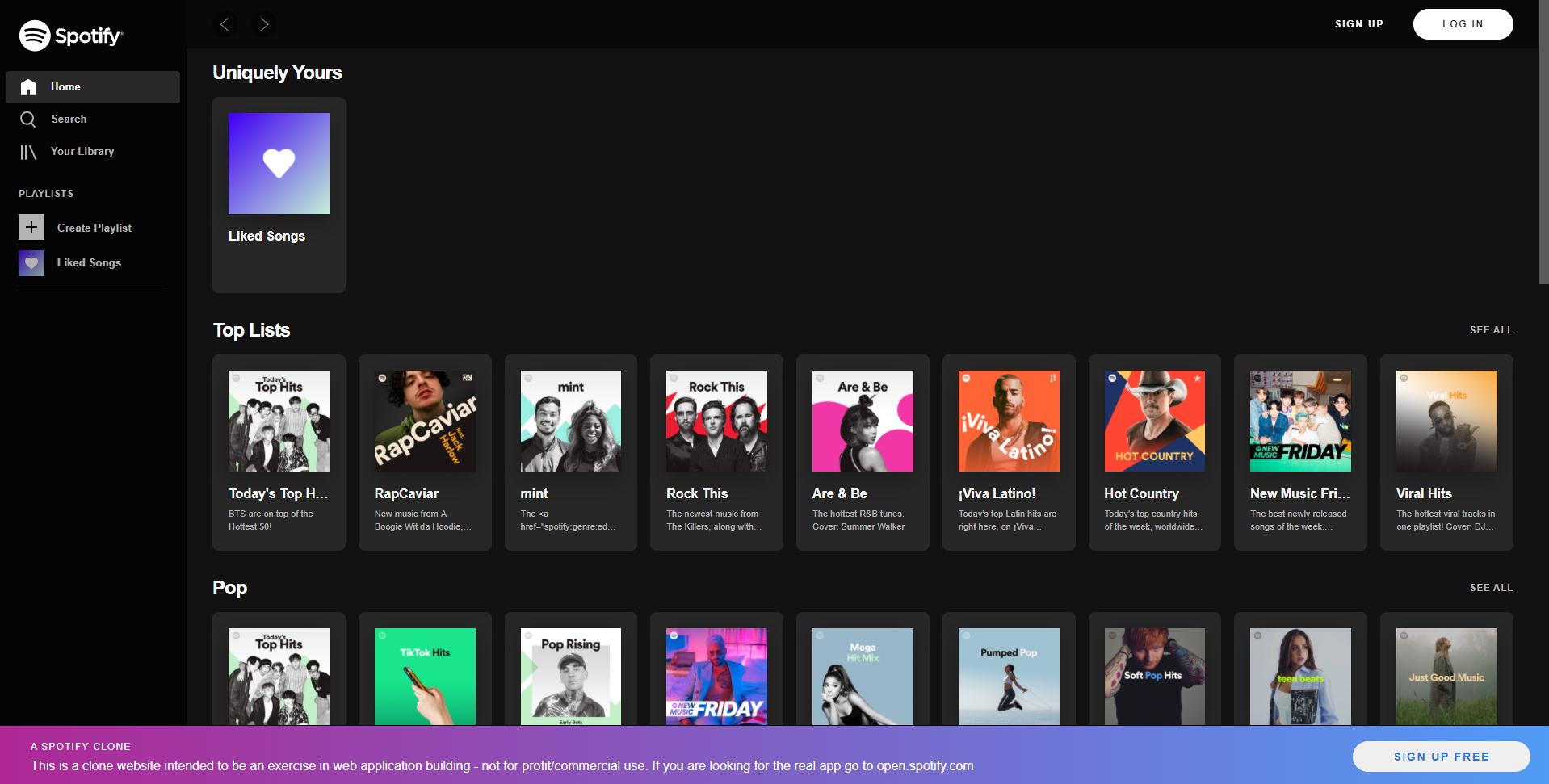Open the Mega Hit Mix cover
1549x784 pixels.
(x=863, y=677)
